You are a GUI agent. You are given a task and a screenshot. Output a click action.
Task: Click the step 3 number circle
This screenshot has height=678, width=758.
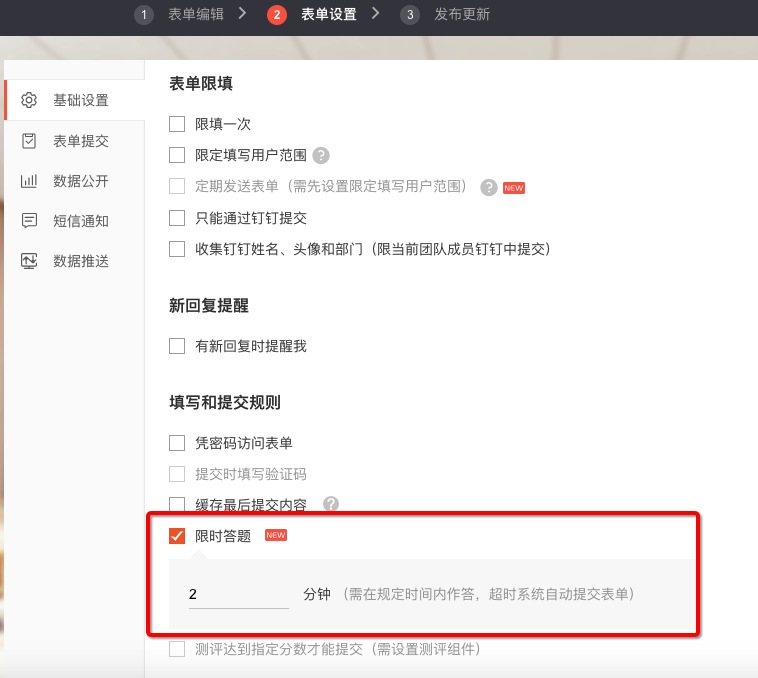click(x=409, y=14)
